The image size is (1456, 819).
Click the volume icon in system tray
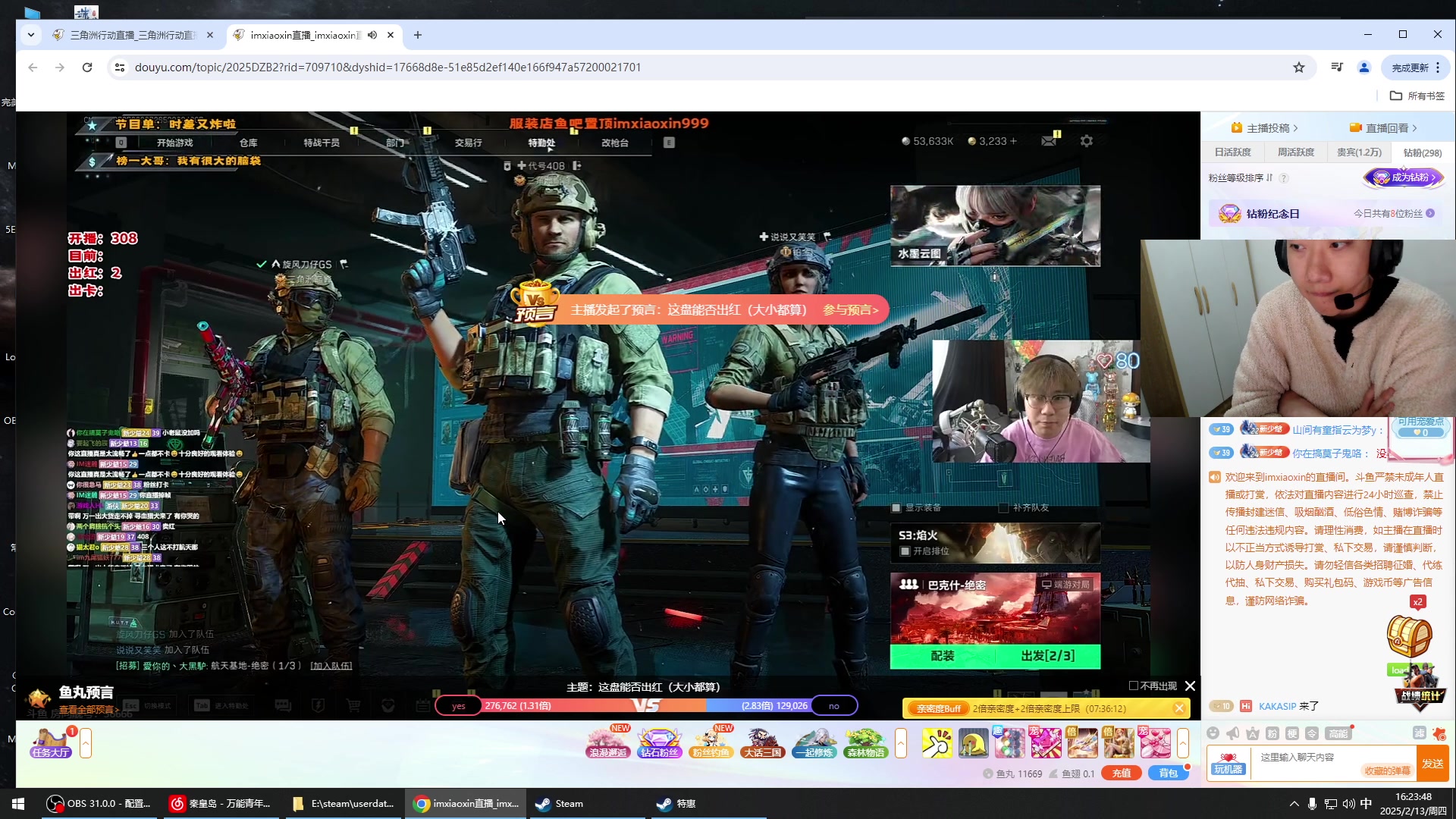pyautogui.click(x=1348, y=804)
